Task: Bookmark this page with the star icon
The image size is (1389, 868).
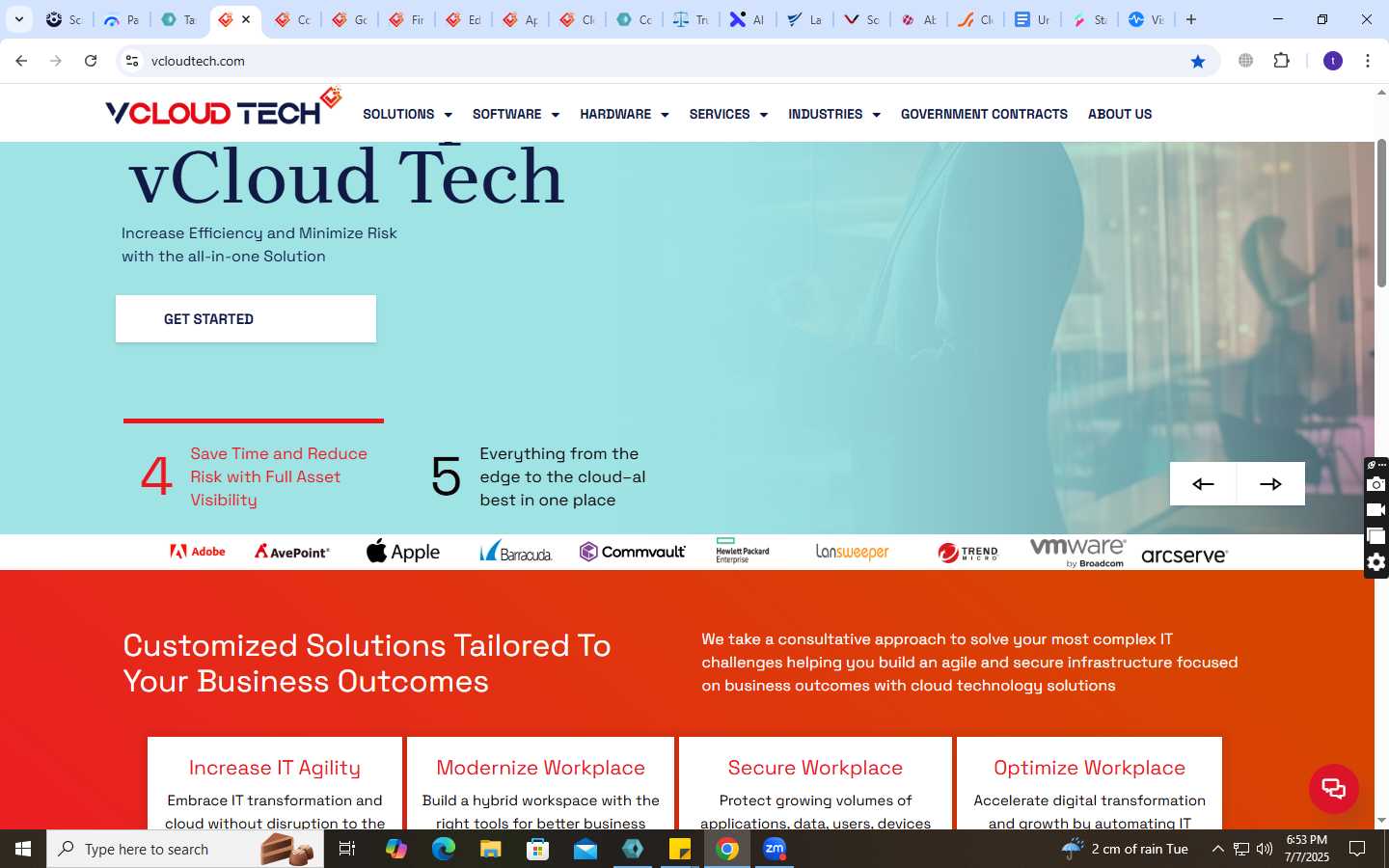Action: point(1198,61)
